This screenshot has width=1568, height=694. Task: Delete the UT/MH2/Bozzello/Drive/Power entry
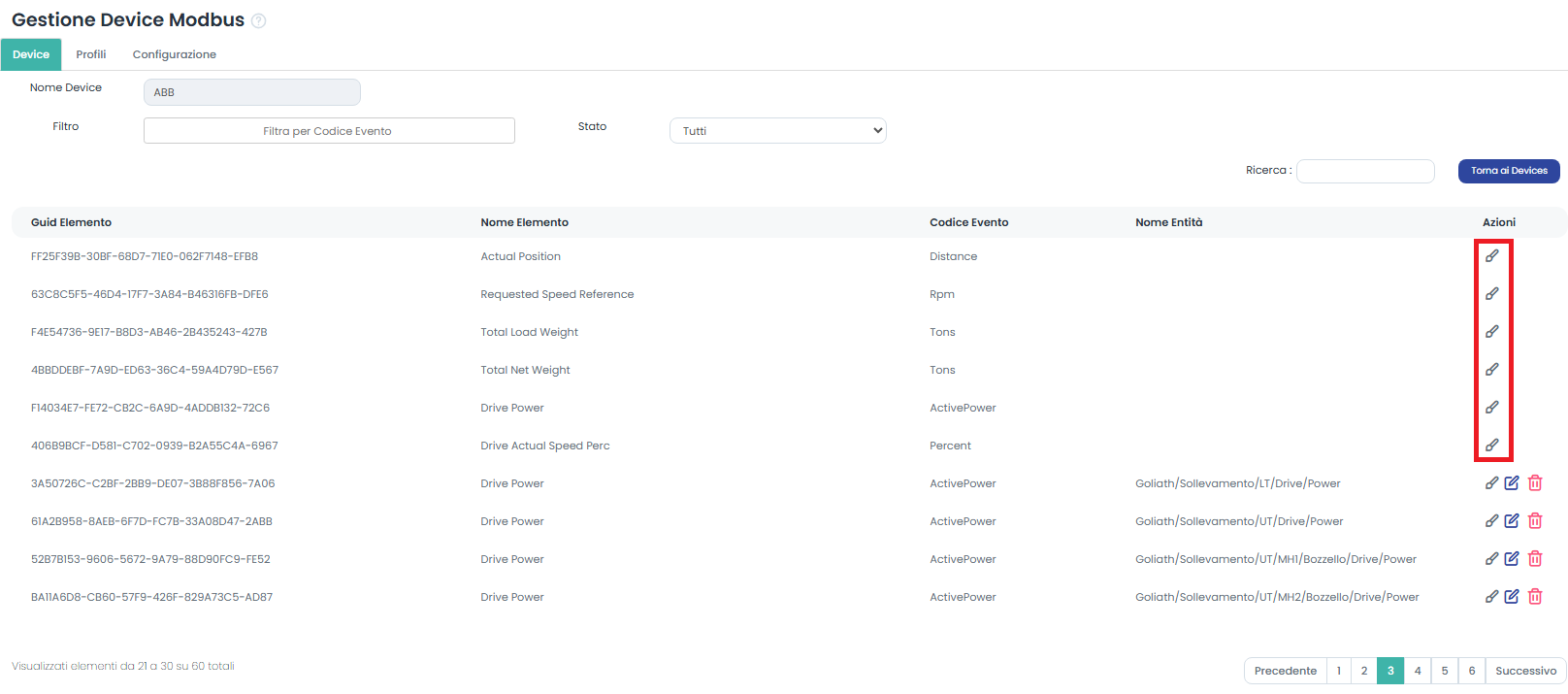click(1535, 597)
